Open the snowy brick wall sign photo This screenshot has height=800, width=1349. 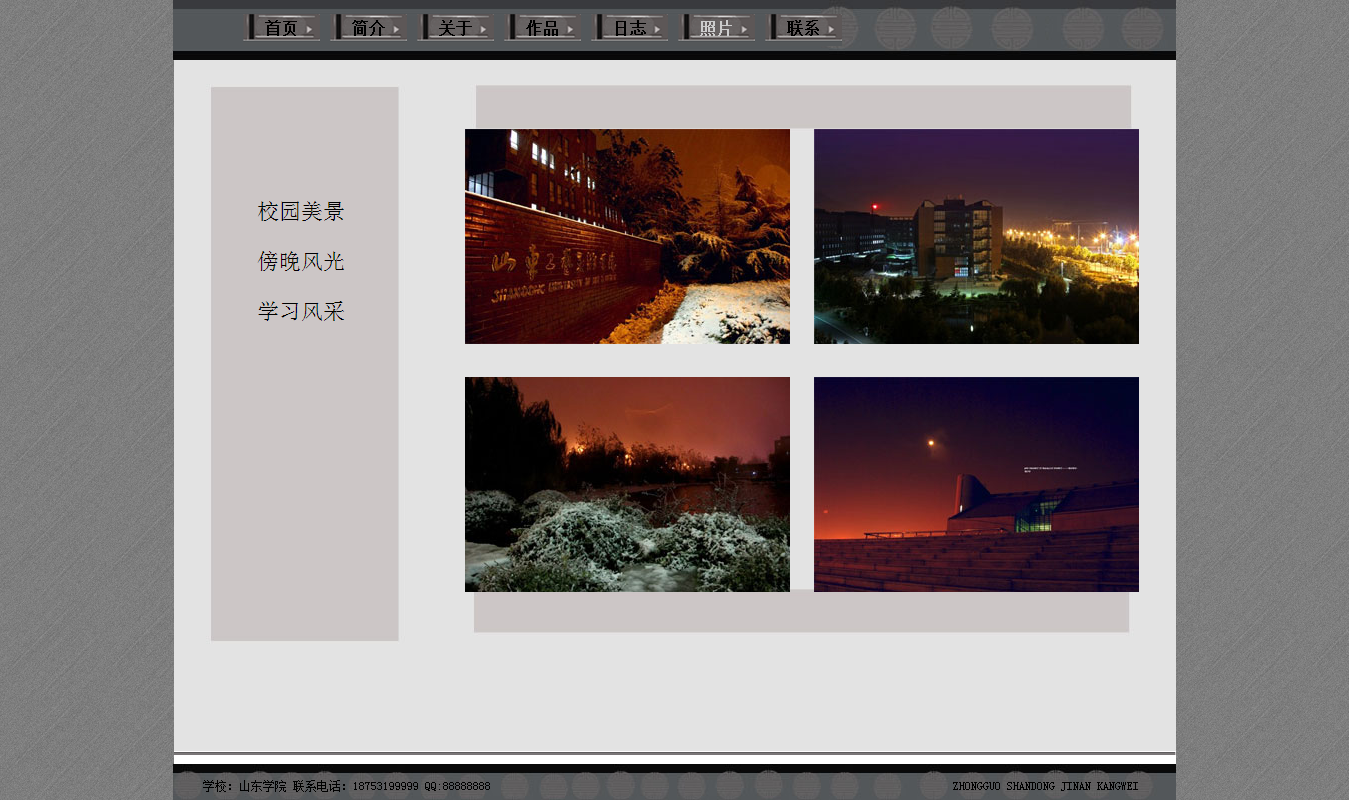(627, 236)
